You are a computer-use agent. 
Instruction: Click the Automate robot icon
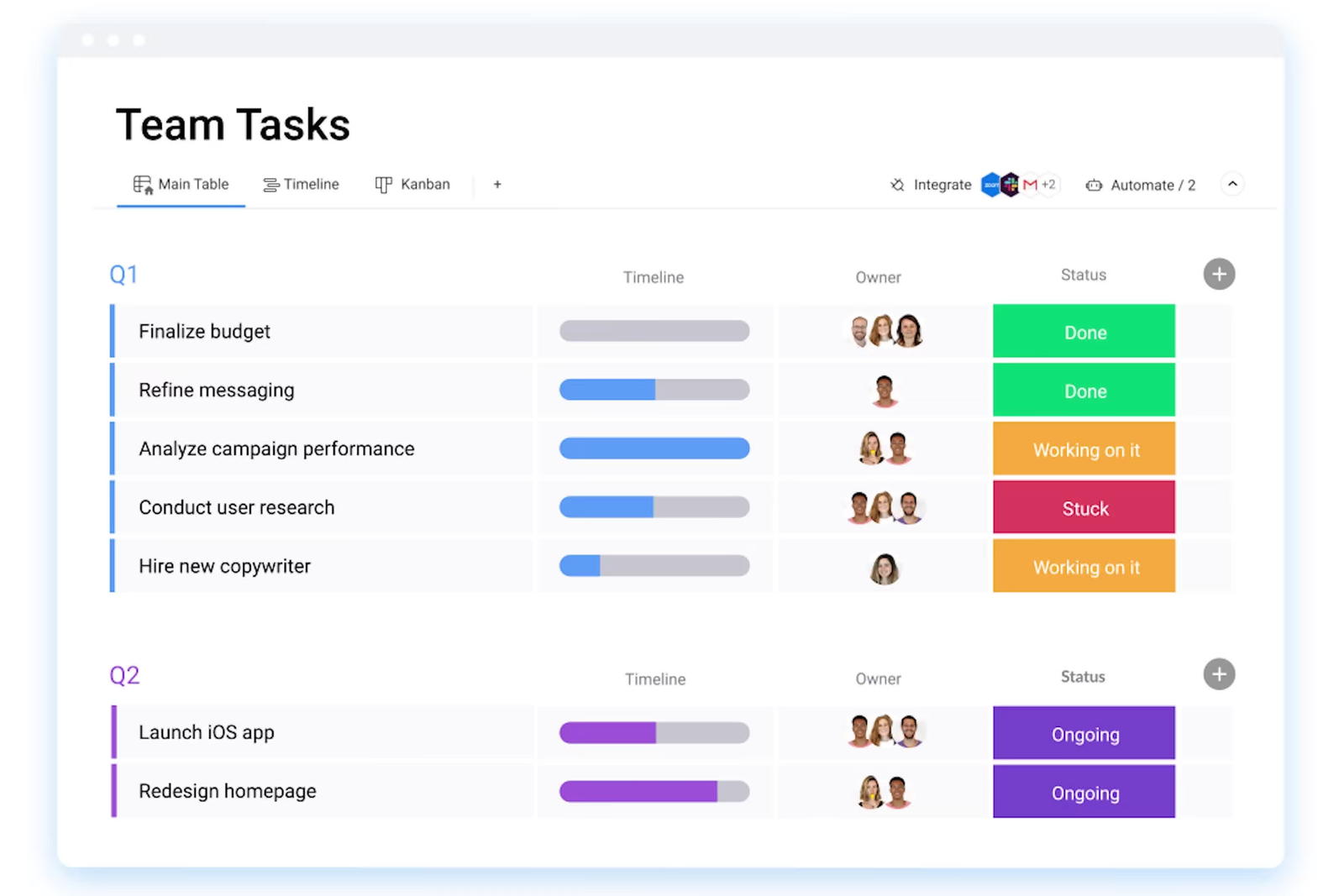[1094, 185]
